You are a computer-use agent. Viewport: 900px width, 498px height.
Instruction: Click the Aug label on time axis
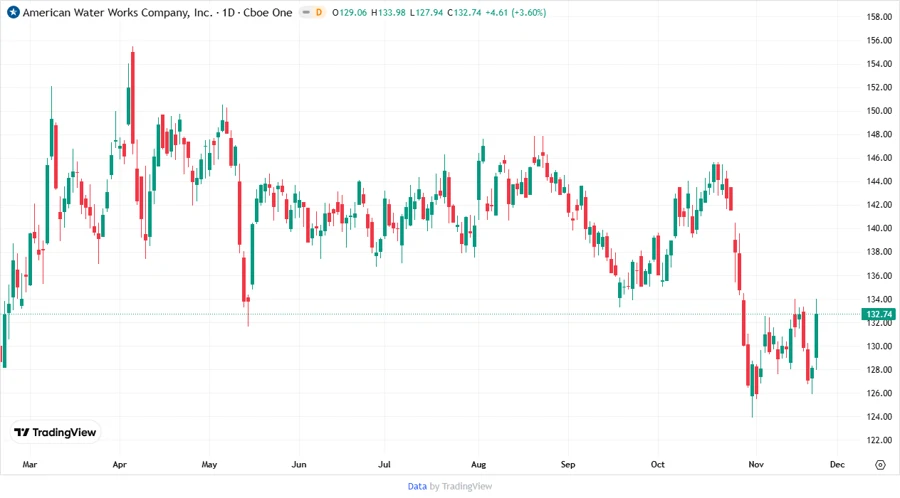[478, 465]
